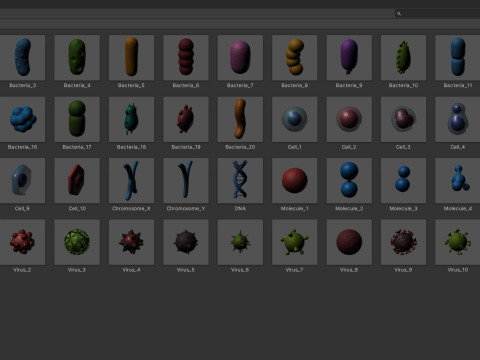This screenshot has height=360, width=480.
Task: Click the Molecule_4 thumbnail
Action: click(458, 181)
